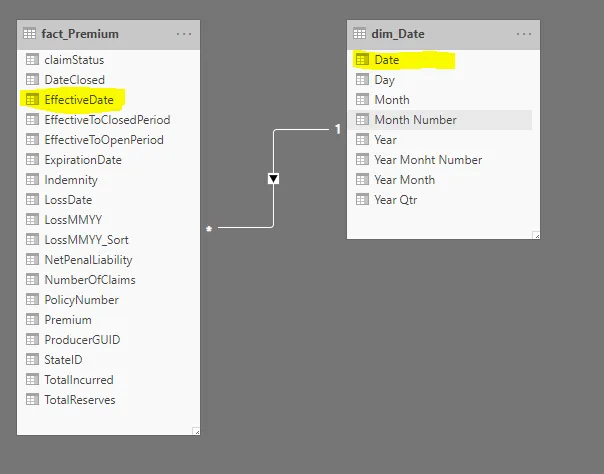This screenshot has width=604, height=474.
Task: Select the Premium field in fact_Premium
Action: click(68, 320)
